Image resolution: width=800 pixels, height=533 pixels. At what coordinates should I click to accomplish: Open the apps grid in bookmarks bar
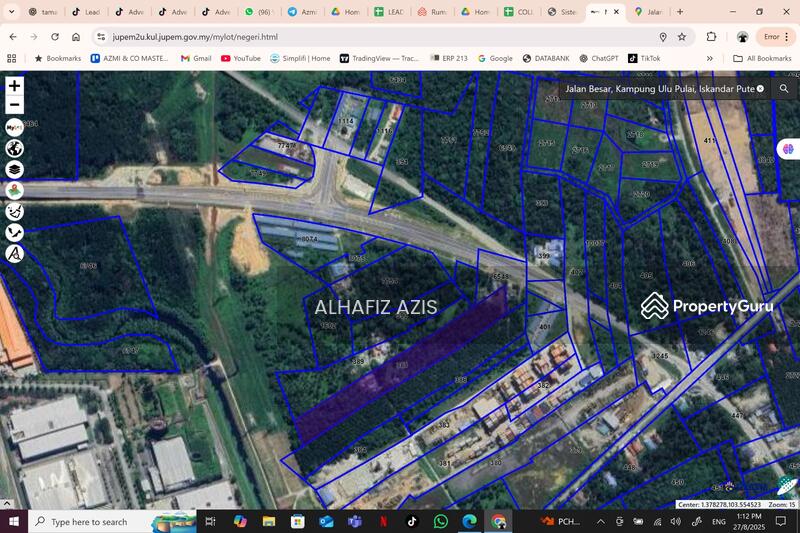pos(12,59)
